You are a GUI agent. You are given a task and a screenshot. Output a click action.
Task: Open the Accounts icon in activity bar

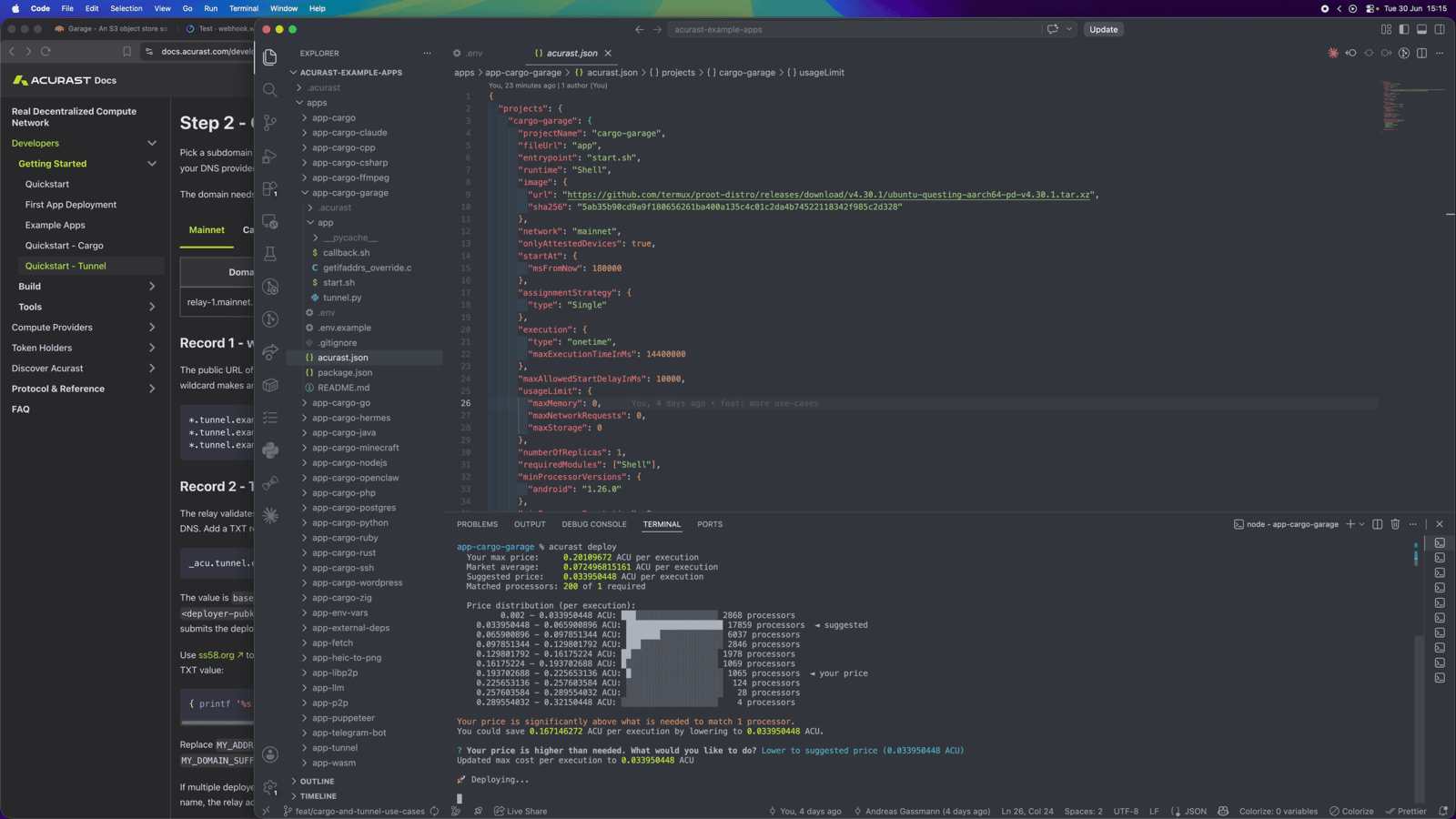(x=270, y=754)
